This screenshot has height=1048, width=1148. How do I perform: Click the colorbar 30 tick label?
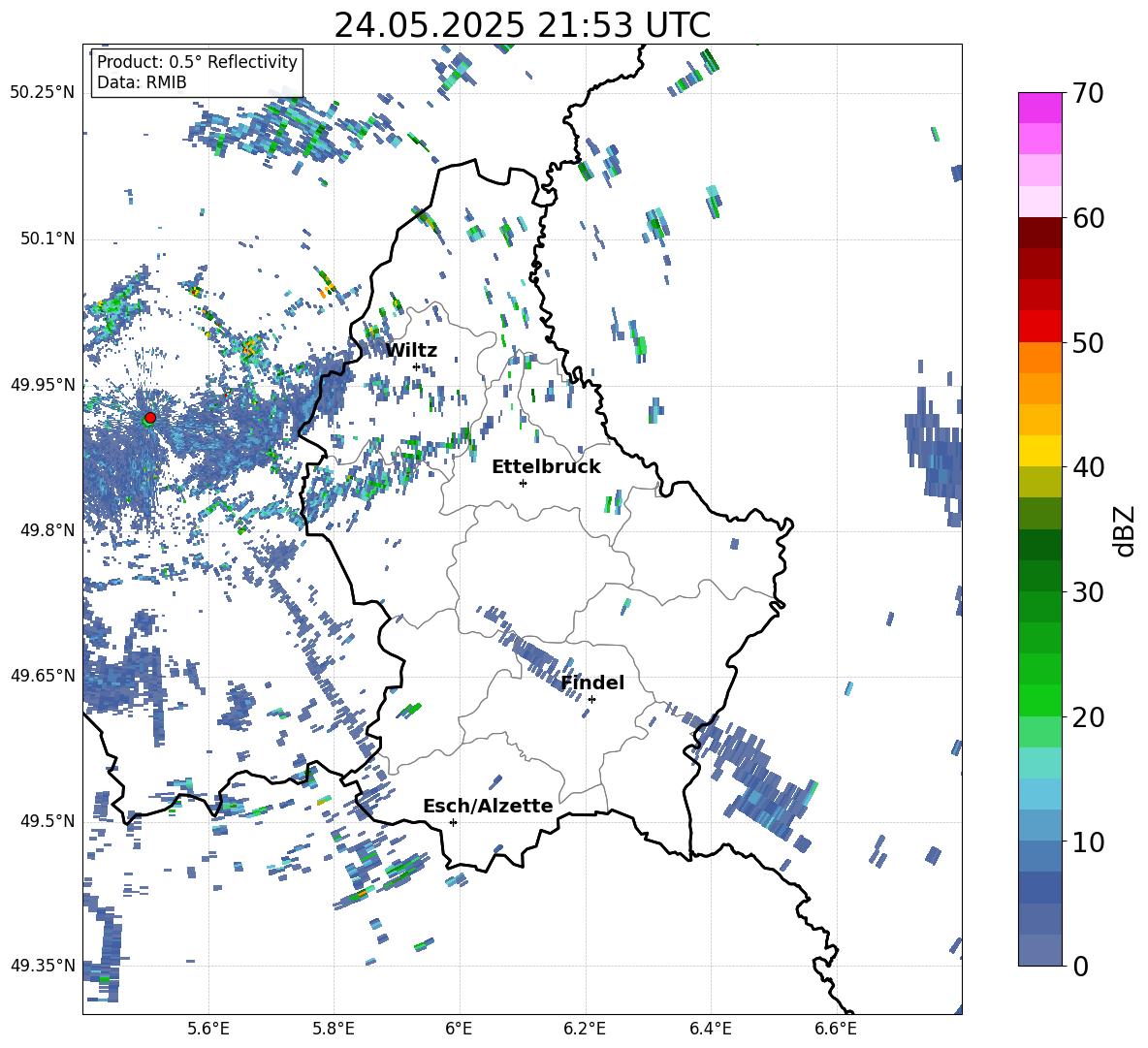(x=1089, y=592)
